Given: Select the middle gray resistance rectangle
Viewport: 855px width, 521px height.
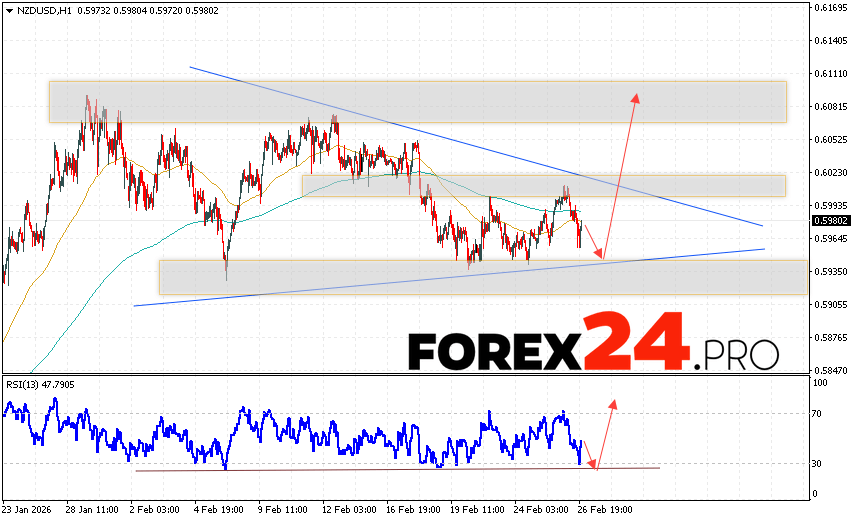Looking at the screenshot, I should click(x=543, y=185).
